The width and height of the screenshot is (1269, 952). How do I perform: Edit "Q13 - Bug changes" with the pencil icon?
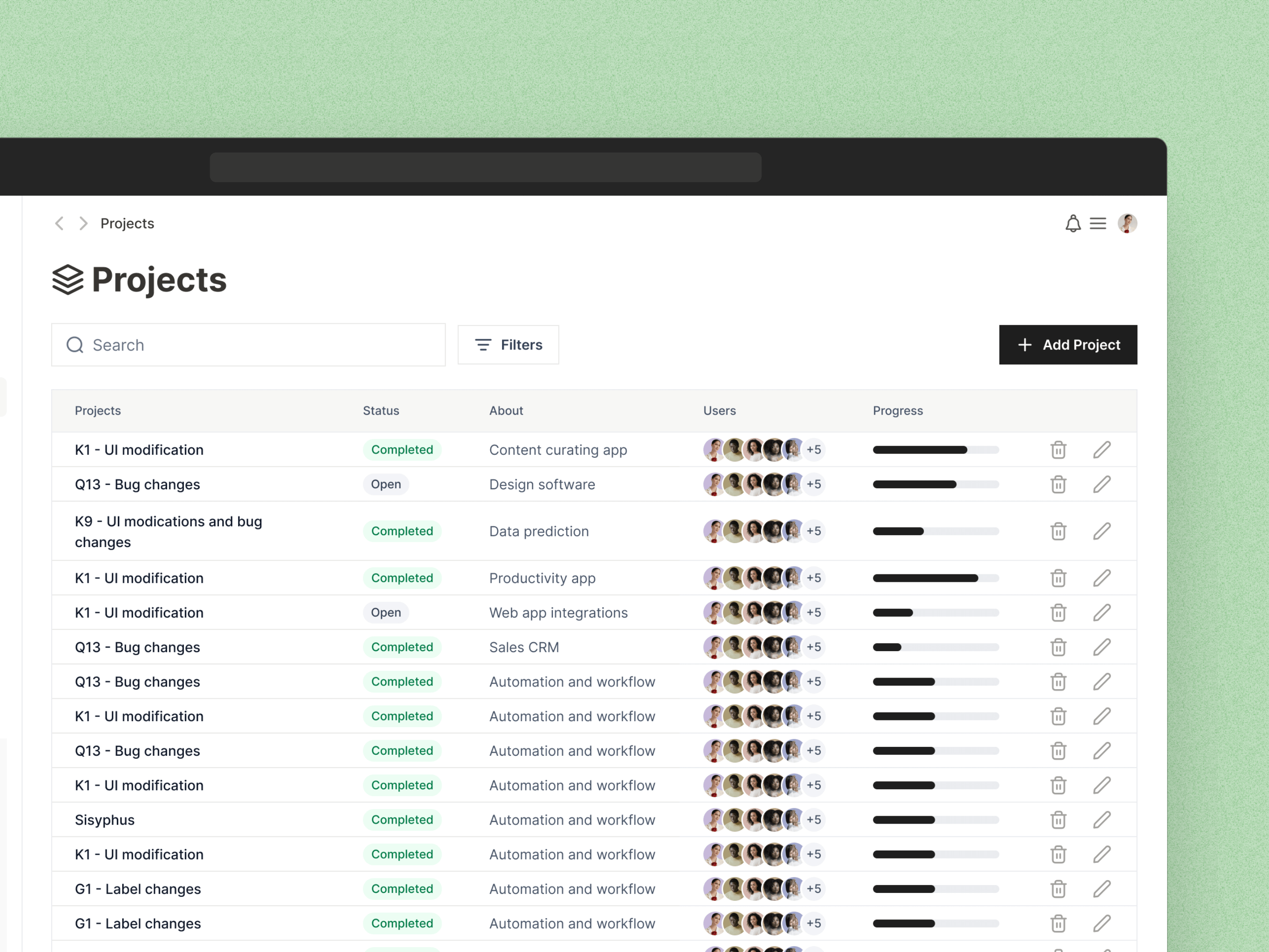[1102, 484]
